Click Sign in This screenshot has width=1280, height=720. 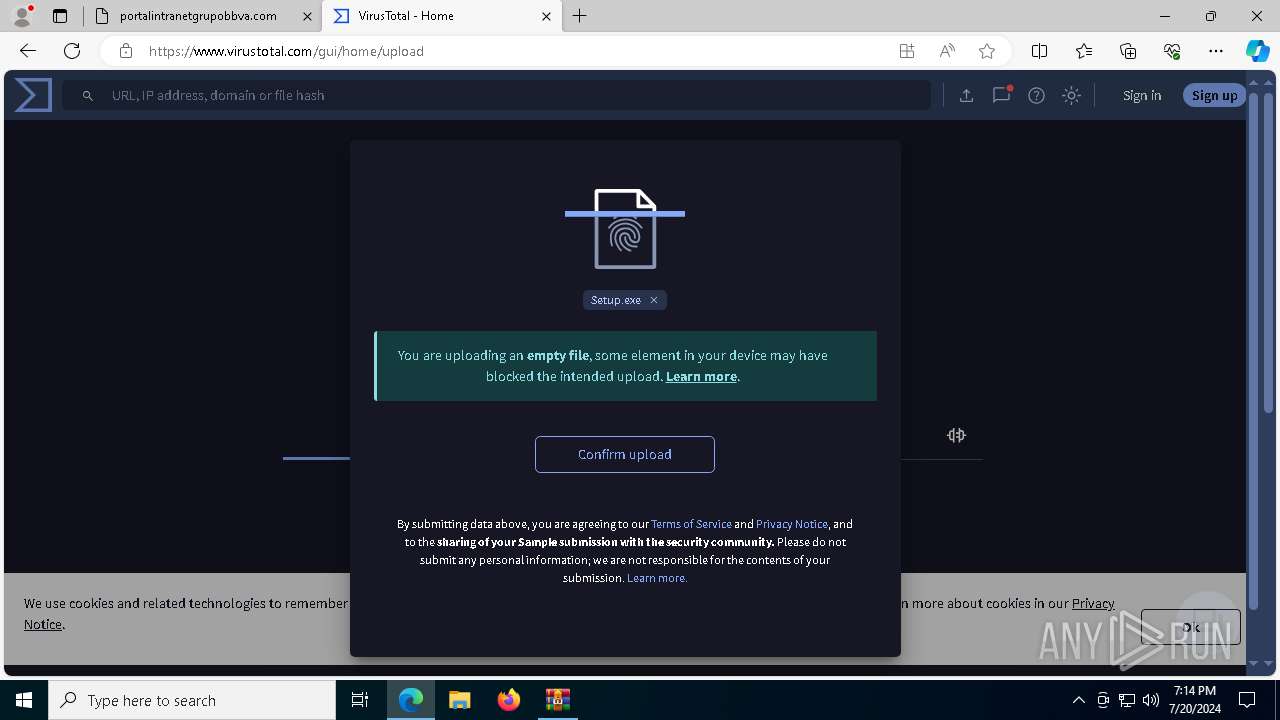(x=1142, y=95)
